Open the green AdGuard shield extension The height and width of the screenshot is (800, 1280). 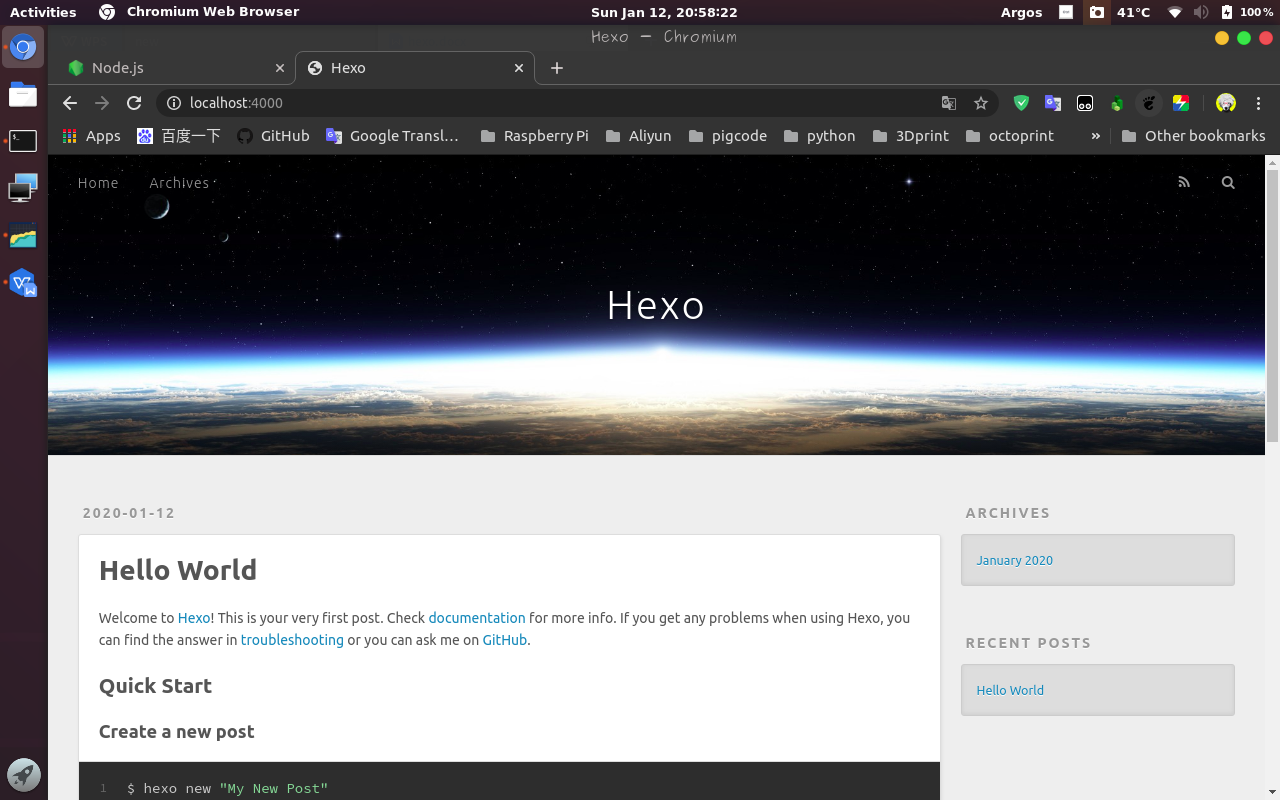pyautogui.click(x=1021, y=103)
